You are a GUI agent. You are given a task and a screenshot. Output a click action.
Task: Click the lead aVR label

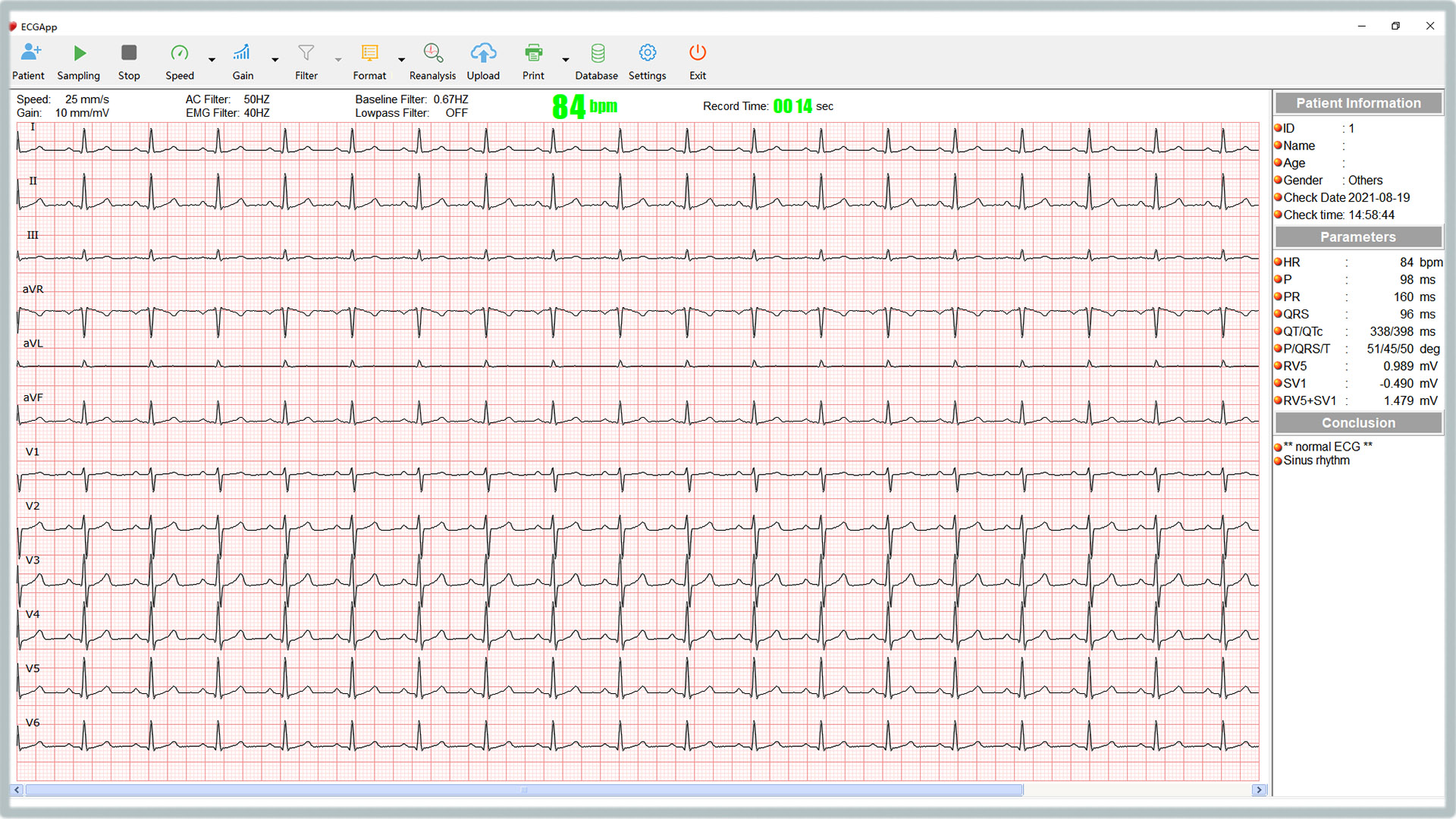pos(33,290)
